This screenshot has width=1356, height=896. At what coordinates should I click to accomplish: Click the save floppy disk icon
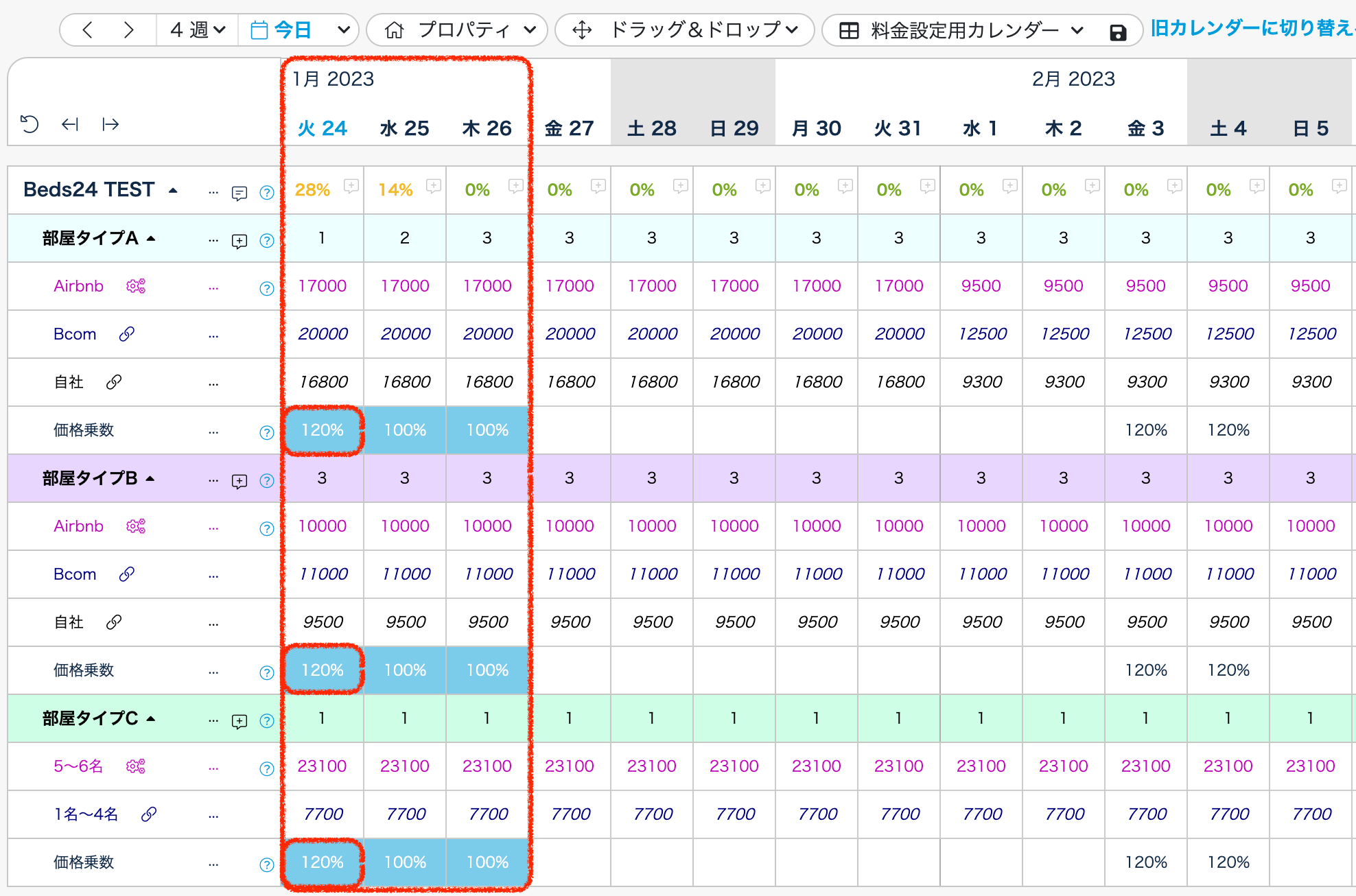pyautogui.click(x=1117, y=32)
